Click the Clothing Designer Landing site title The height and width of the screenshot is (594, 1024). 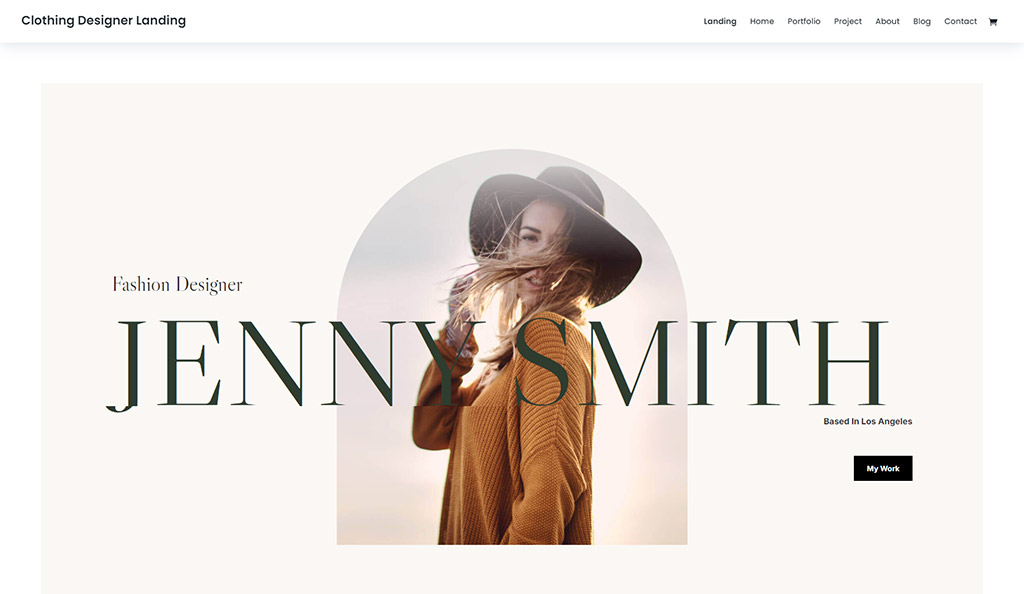click(103, 20)
